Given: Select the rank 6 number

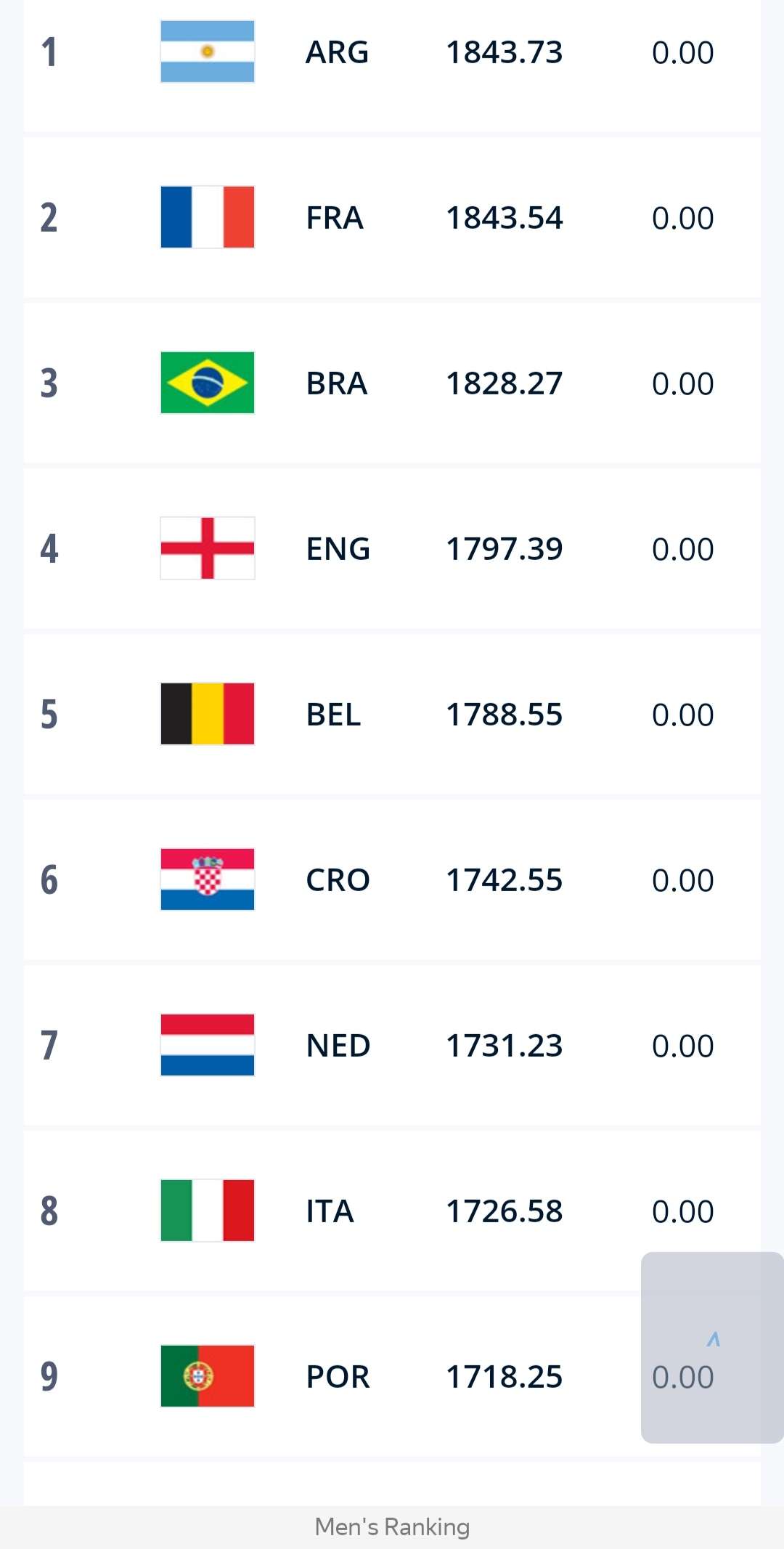Looking at the screenshot, I should coord(49,880).
